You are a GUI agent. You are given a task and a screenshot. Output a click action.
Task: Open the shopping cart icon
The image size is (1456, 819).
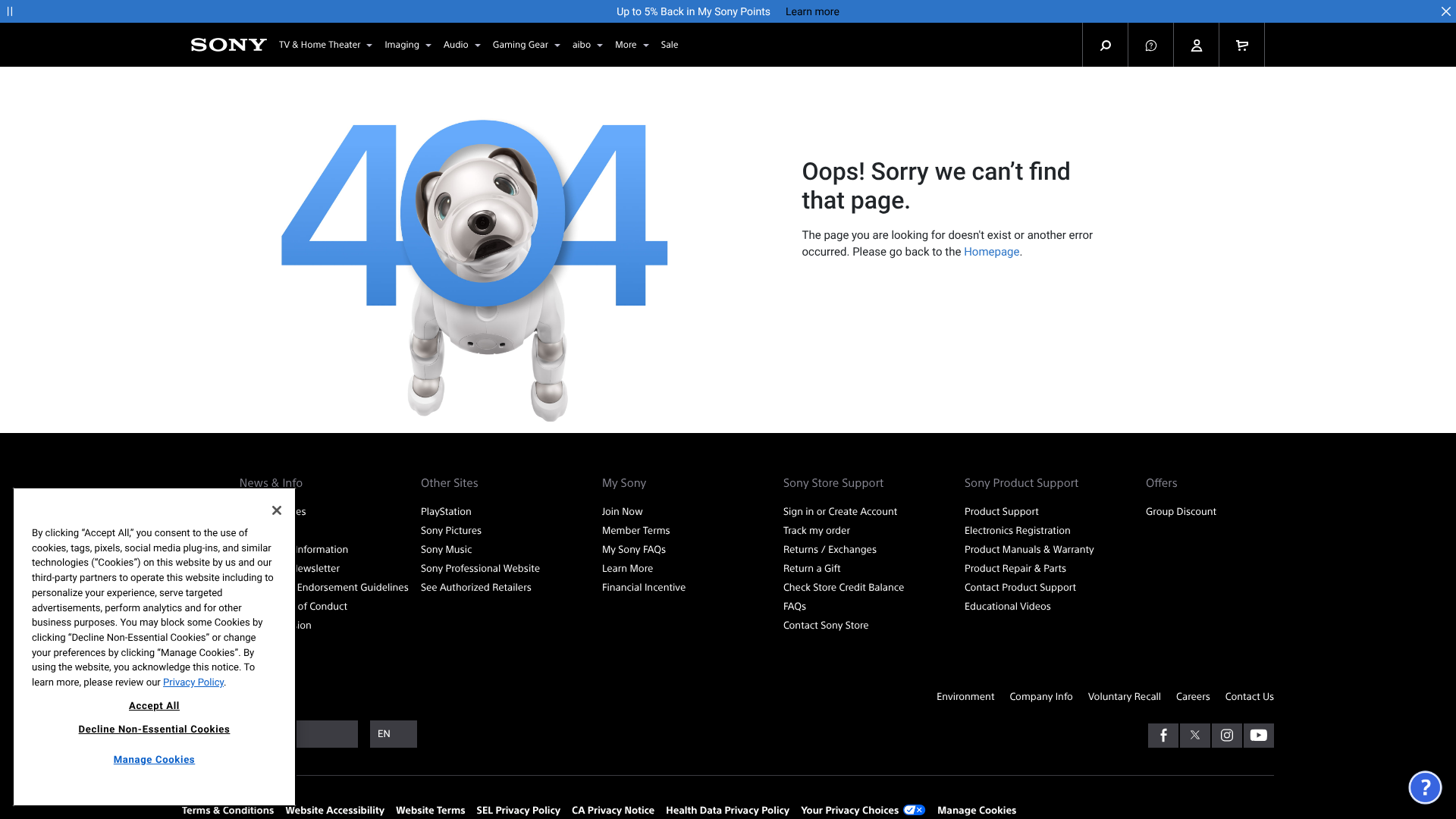coord(1241,45)
